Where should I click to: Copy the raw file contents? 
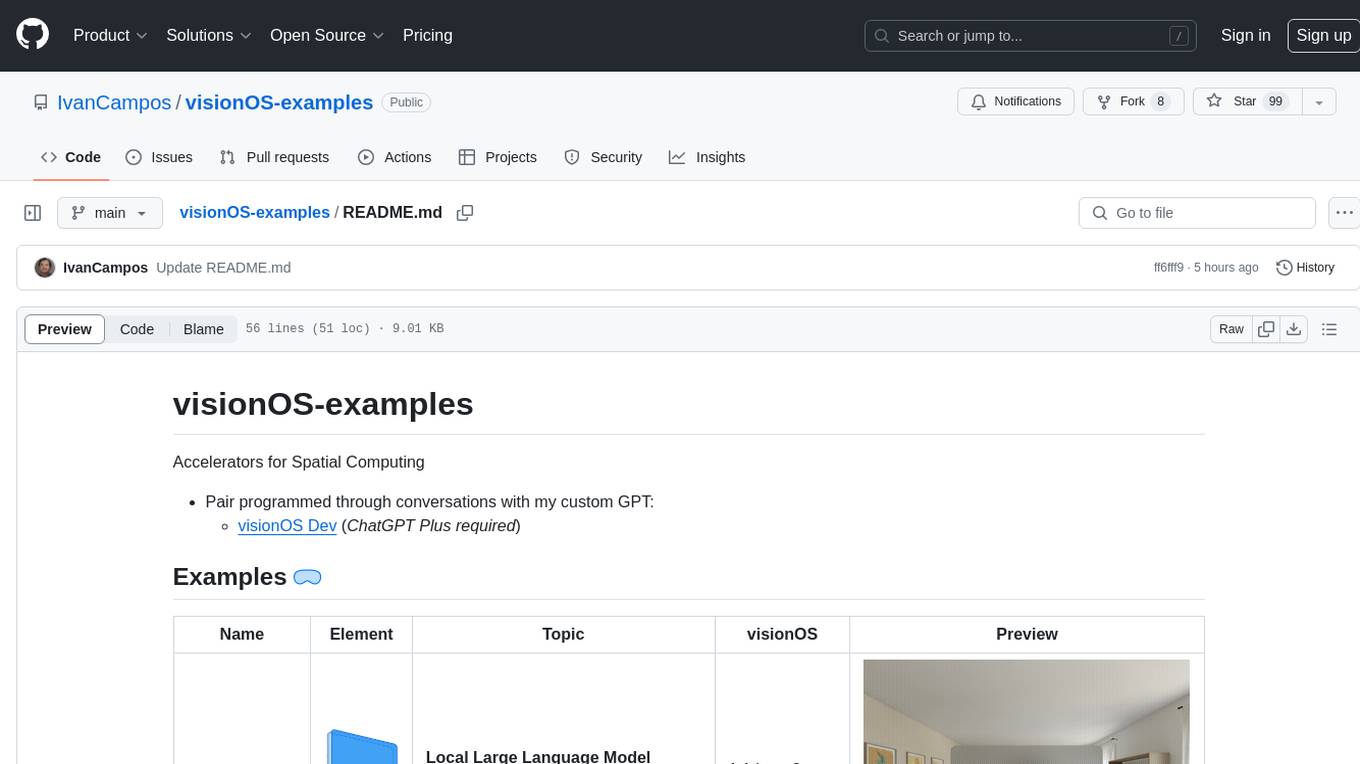(x=1266, y=329)
